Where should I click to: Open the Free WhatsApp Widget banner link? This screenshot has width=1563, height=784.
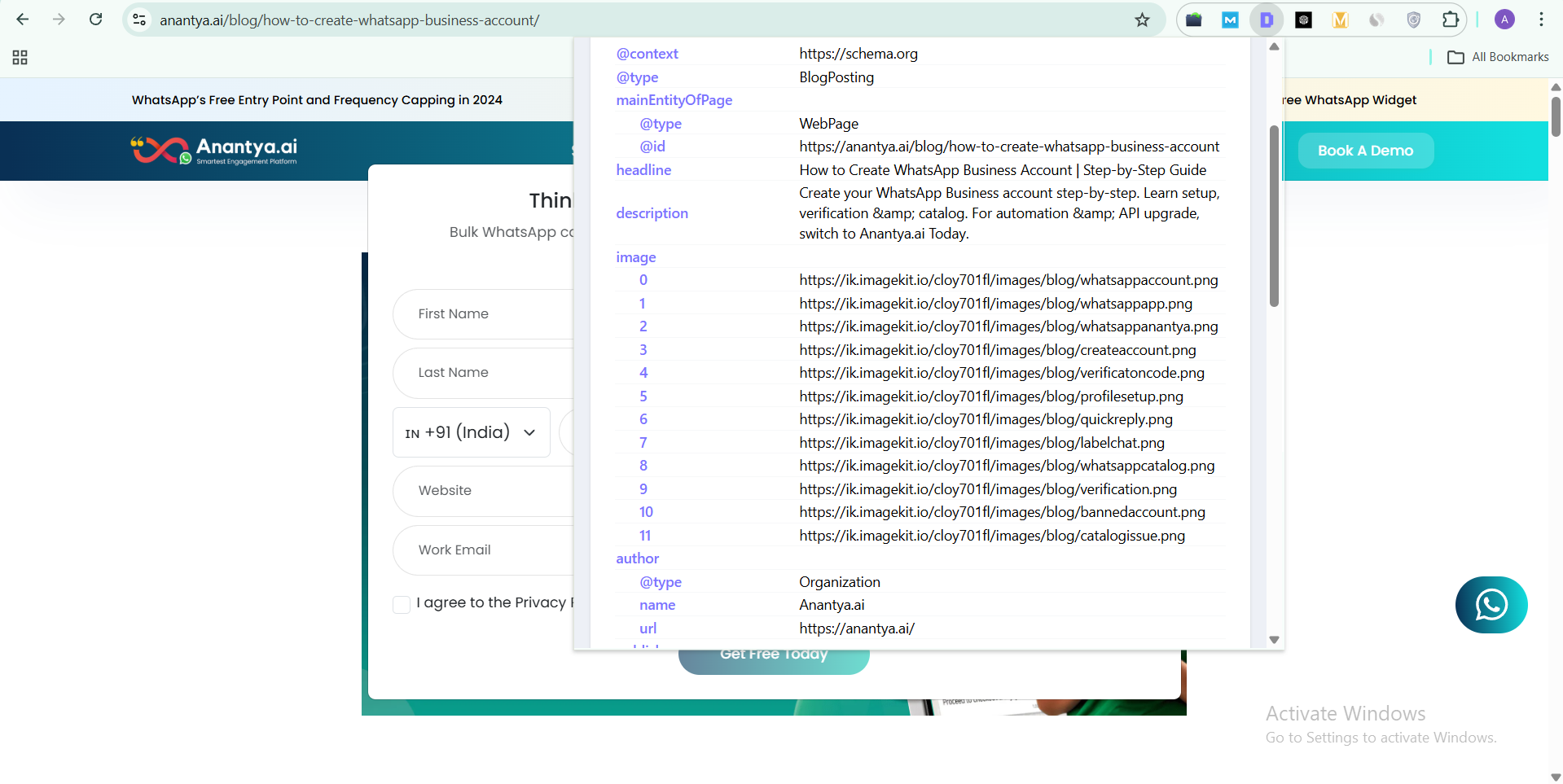pos(1350,100)
